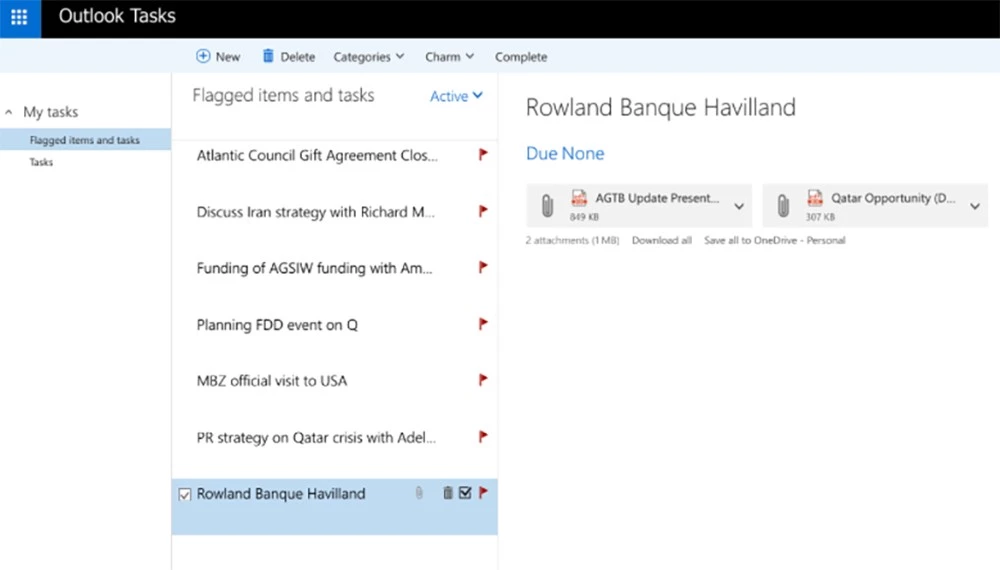Open the Discuss Iran strategy task

pyautogui.click(x=315, y=212)
